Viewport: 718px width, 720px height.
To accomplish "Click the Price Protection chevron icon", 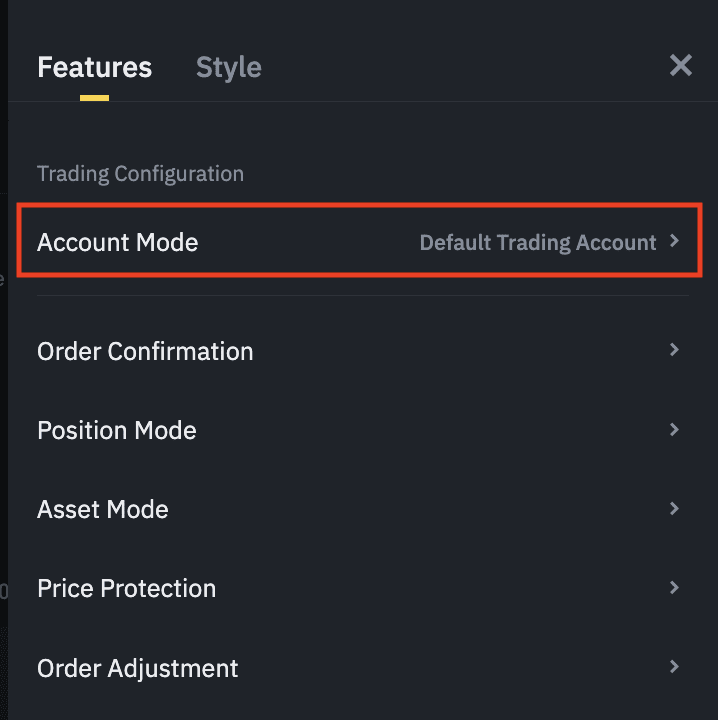I will [x=675, y=587].
